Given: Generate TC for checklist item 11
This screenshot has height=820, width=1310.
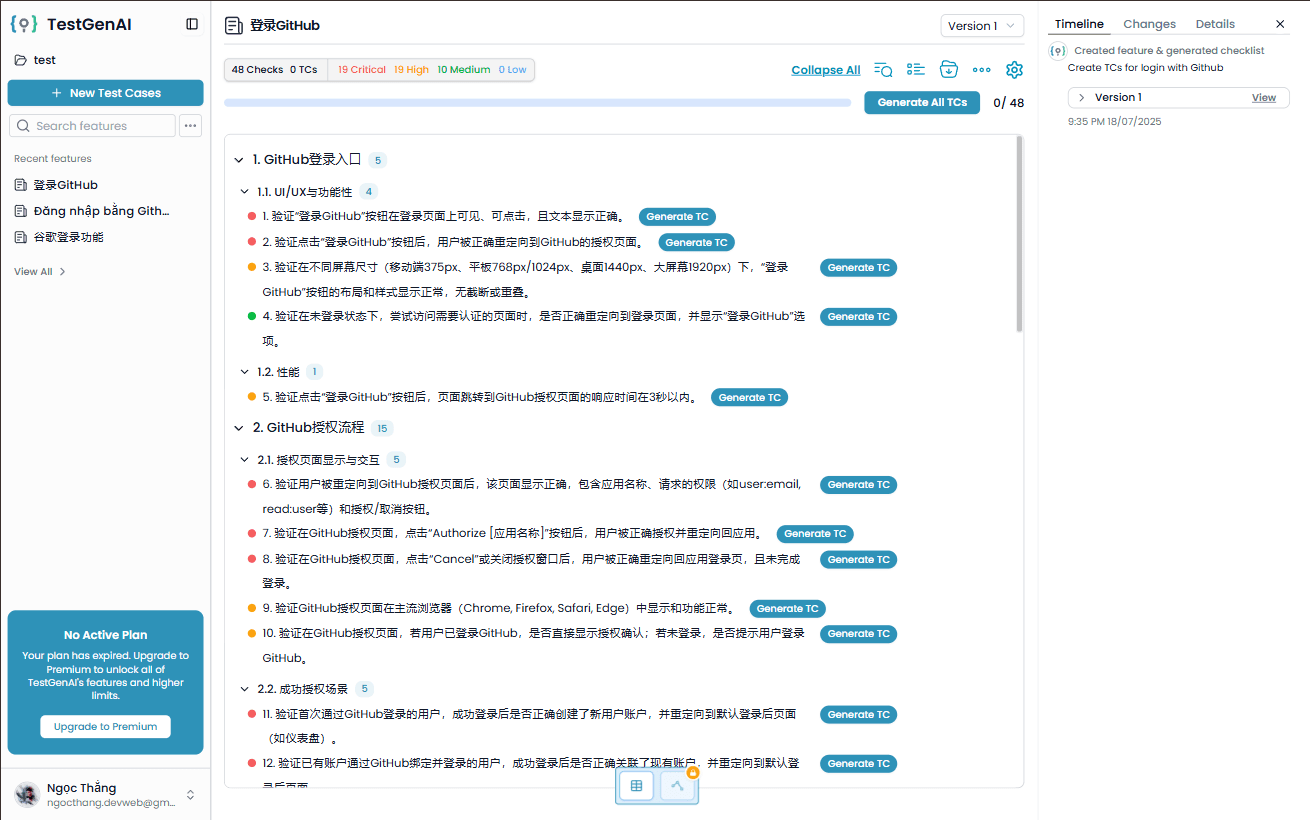Looking at the screenshot, I should [858, 715].
